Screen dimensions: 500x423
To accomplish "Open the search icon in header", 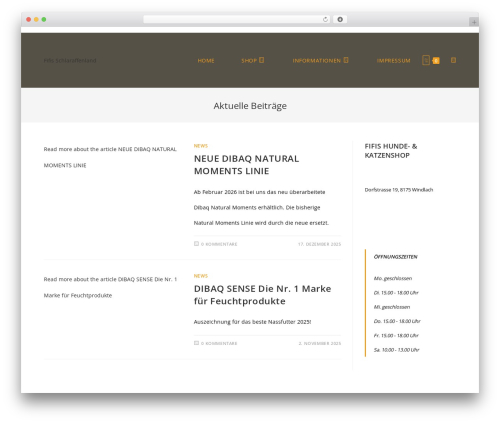I will point(453,60).
